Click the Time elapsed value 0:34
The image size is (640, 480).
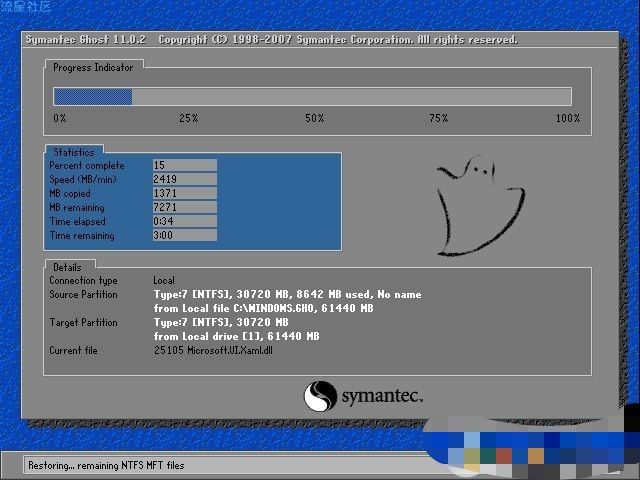pos(185,221)
